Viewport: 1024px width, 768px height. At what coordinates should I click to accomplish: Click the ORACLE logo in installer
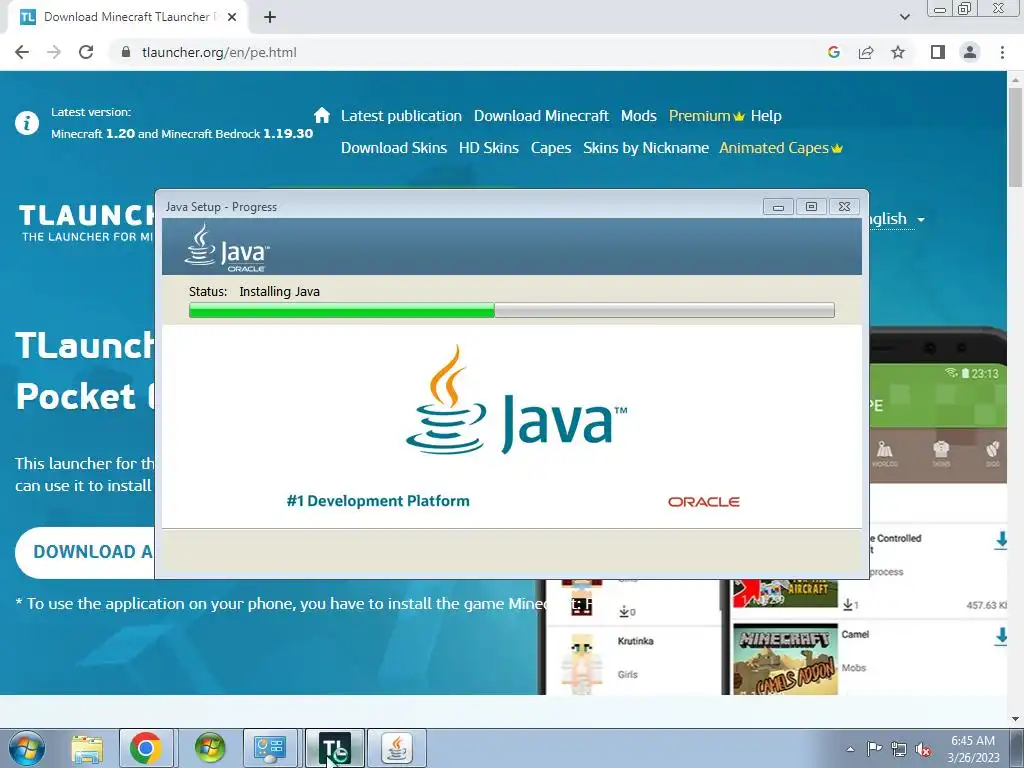(x=703, y=502)
